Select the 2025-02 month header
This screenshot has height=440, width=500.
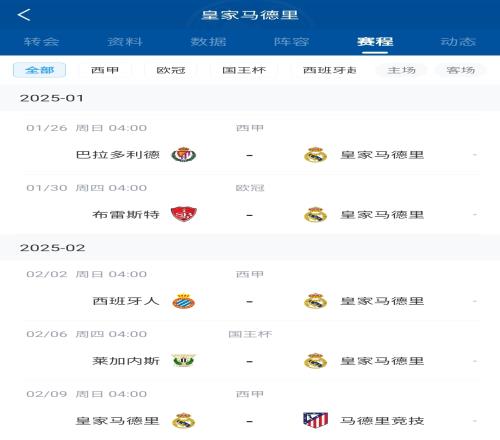point(250,248)
